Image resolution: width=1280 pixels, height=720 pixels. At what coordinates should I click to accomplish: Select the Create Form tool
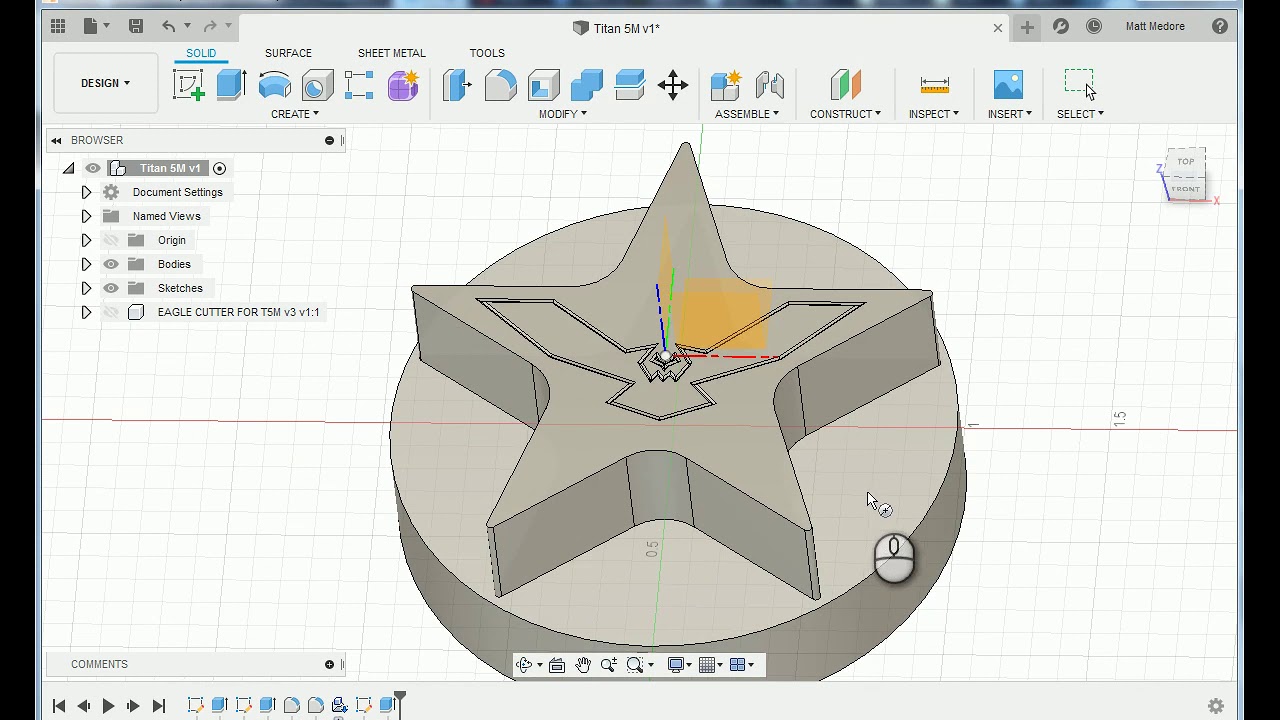click(403, 85)
